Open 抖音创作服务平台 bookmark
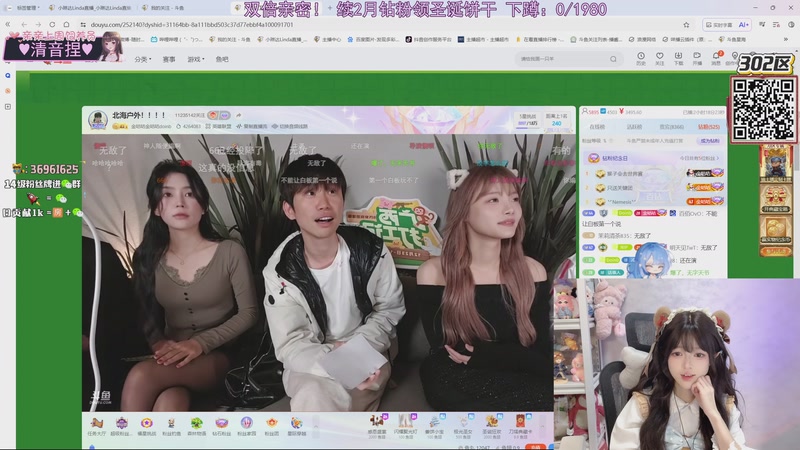This screenshot has height=450, width=800. [x=429, y=39]
